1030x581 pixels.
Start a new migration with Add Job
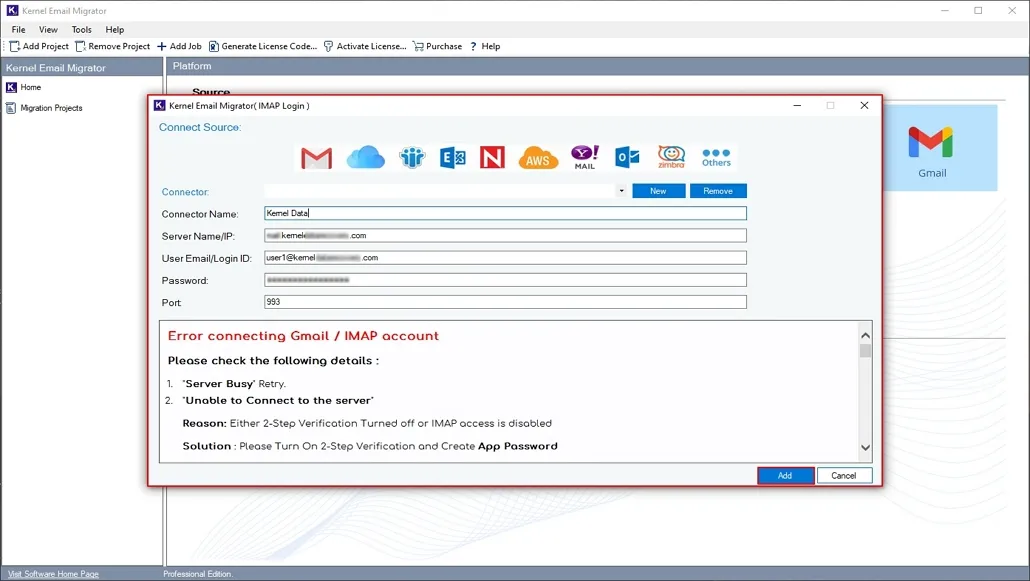[x=179, y=46]
